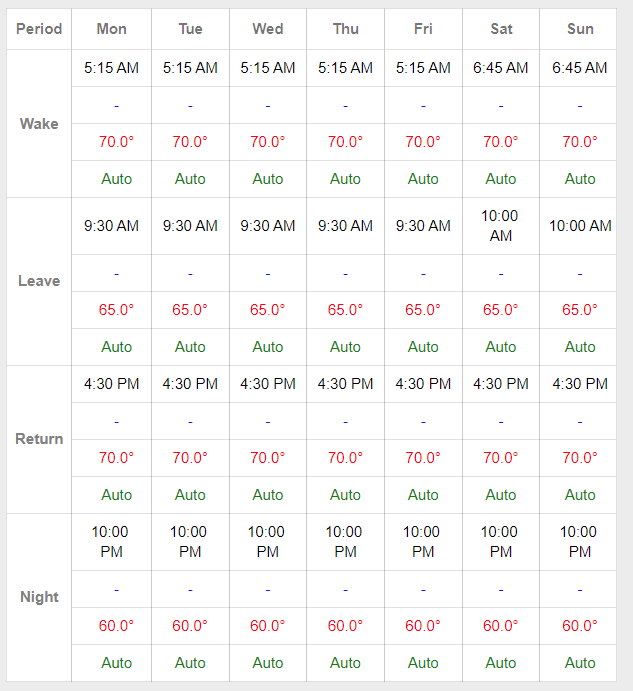This screenshot has width=633, height=691.
Task: Click Sunday's Wake cool setpoint dash
Action: pyautogui.click(x=580, y=106)
